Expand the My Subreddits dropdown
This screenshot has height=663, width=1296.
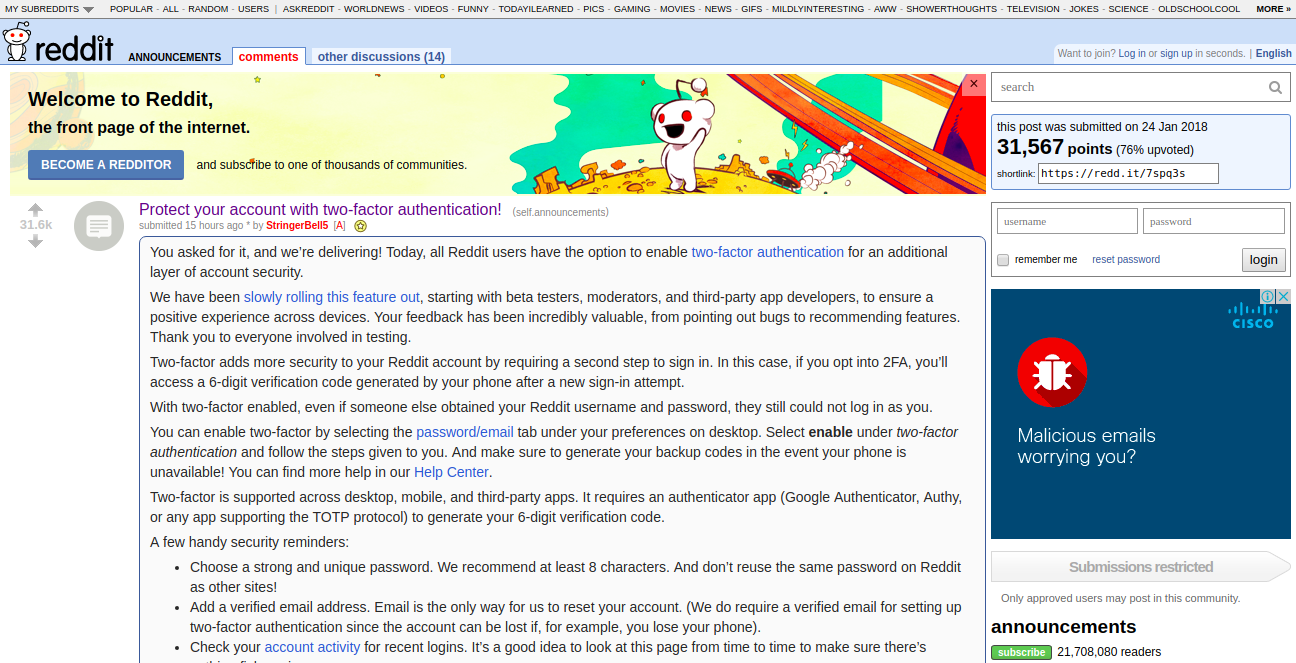coord(50,9)
